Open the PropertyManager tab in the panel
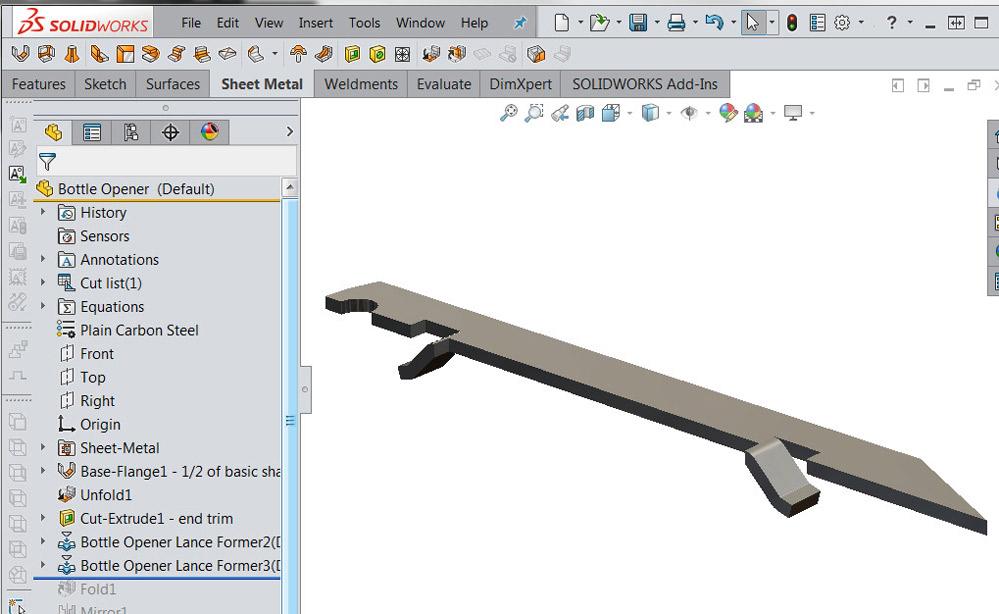The height and width of the screenshot is (614, 999). coord(92,132)
